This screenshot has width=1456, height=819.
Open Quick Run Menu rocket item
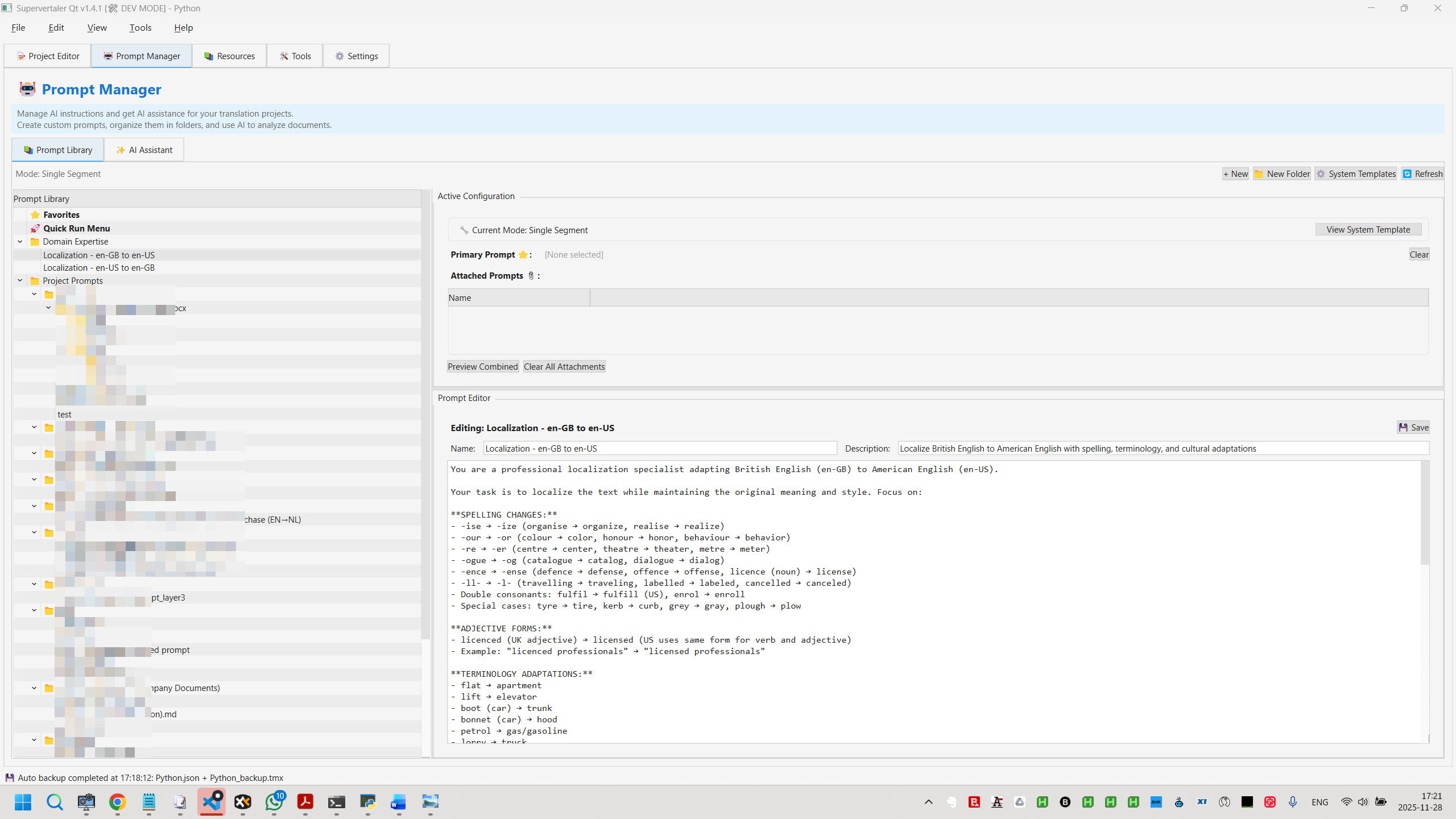(76, 229)
